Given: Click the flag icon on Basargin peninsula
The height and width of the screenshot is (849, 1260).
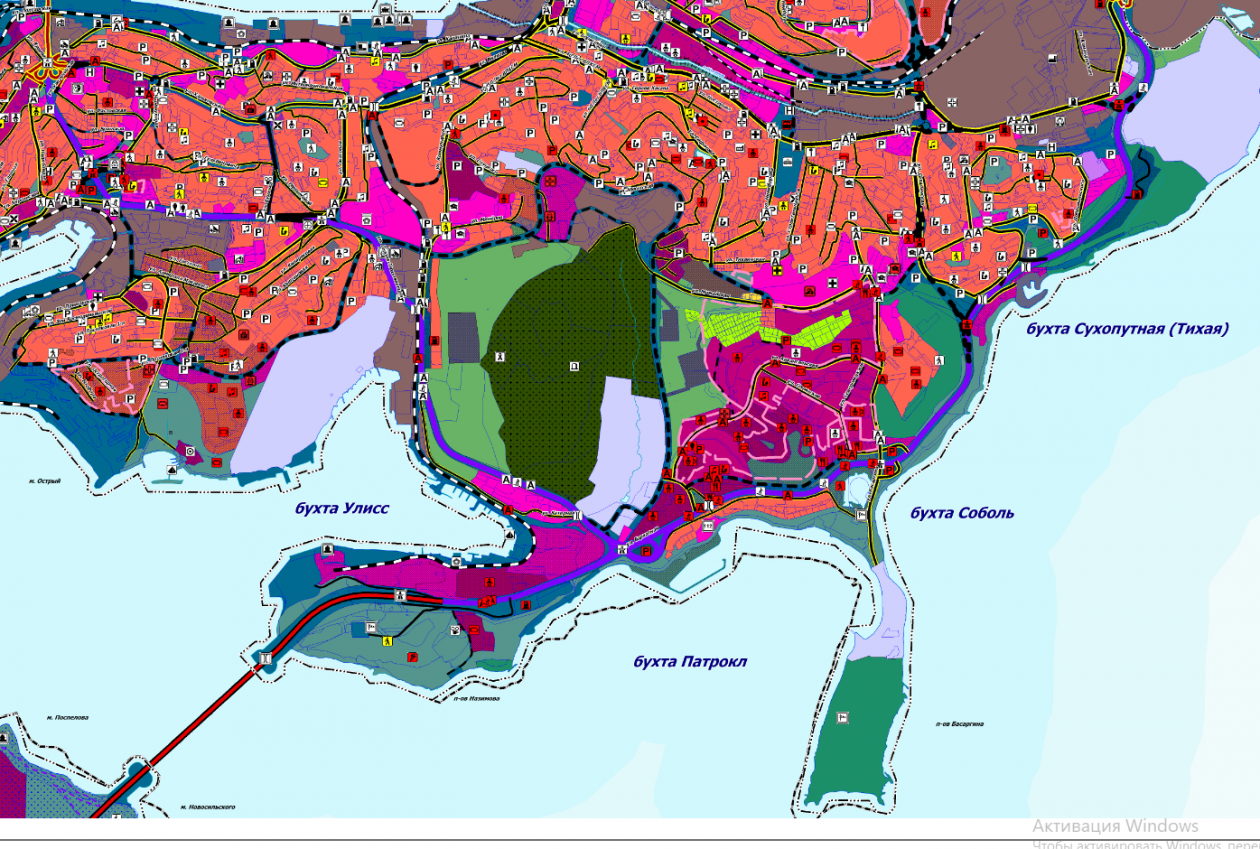Looking at the screenshot, I should click(x=843, y=716).
